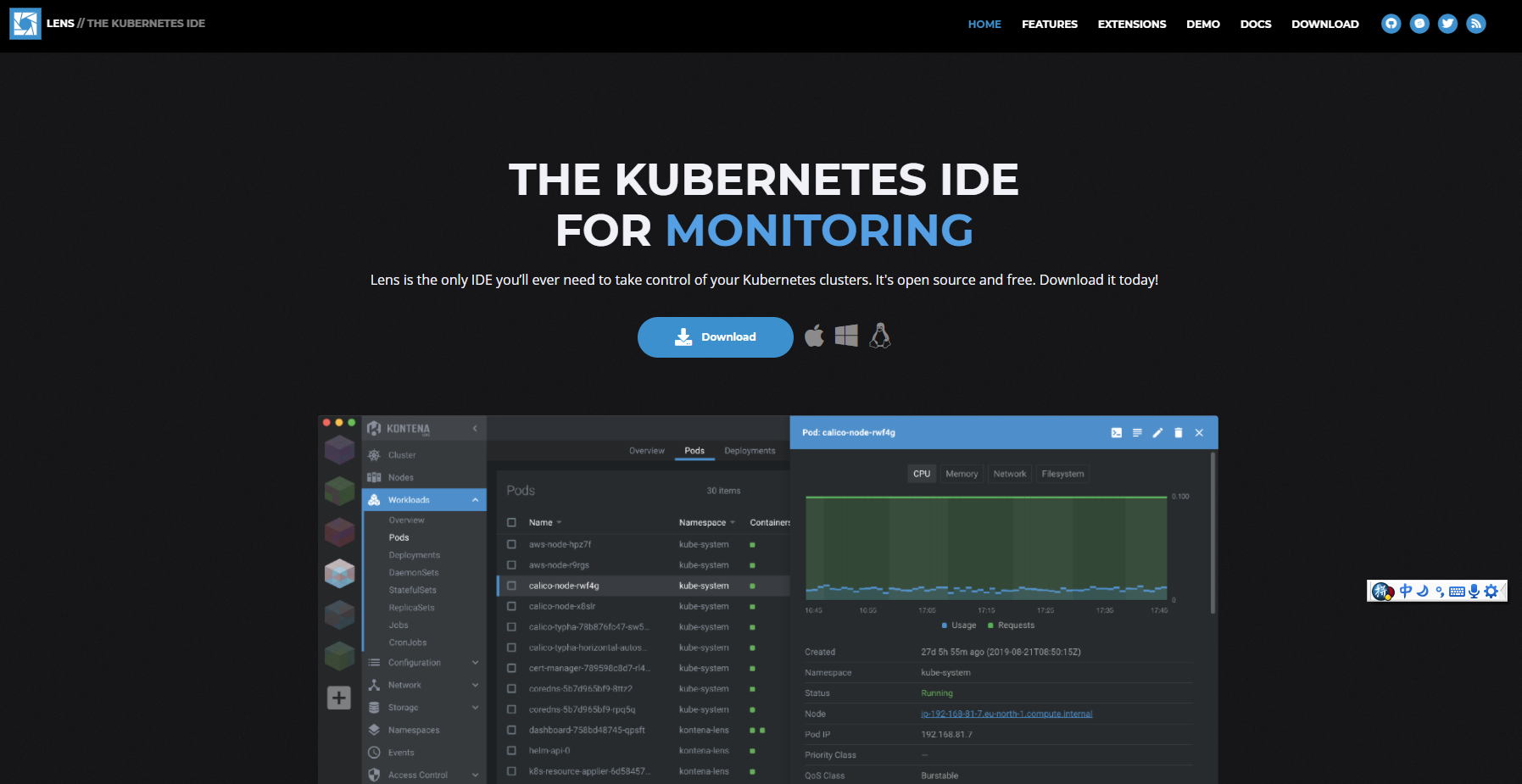Expand the Configuration section in sidebar
The width and height of the screenshot is (1522, 784).
tap(475, 663)
